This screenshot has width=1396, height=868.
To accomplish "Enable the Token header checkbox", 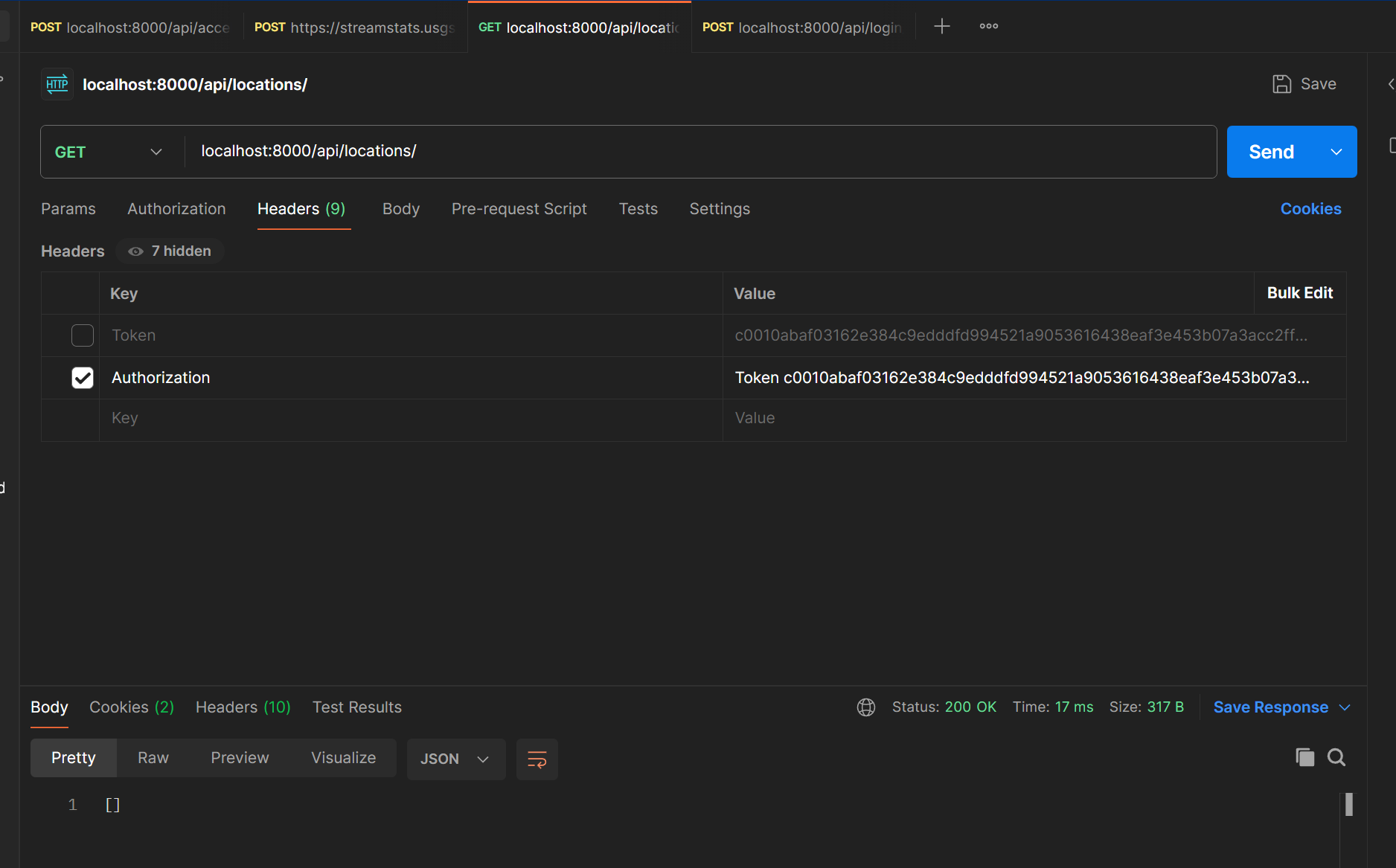I will coord(83,335).
